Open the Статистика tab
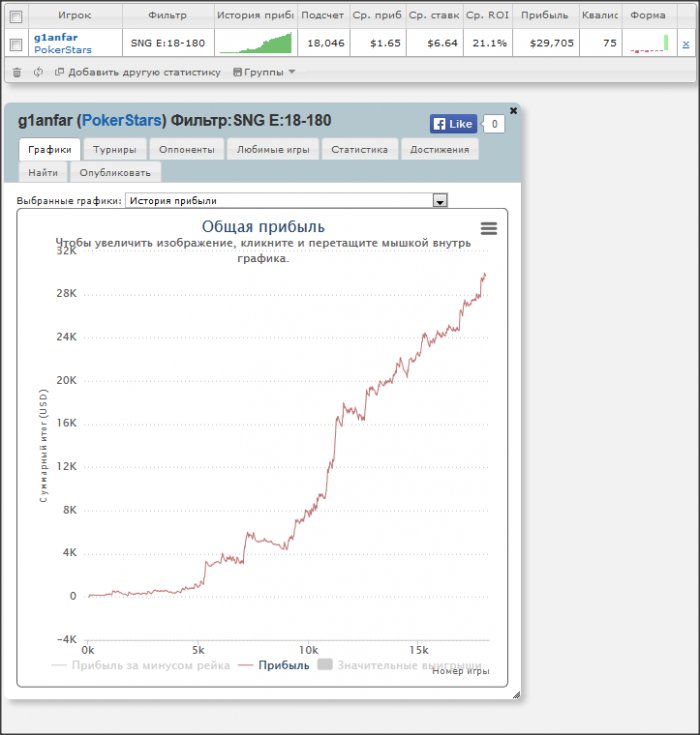This screenshot has width=700, height=735. tap(360, 150)
